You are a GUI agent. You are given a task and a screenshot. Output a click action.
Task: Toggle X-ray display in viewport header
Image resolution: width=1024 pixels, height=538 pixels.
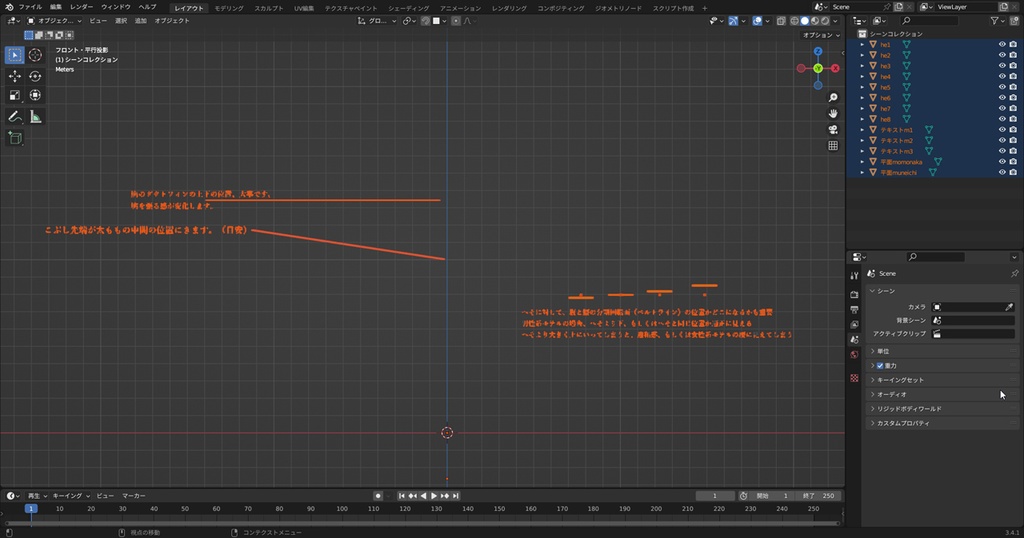point(781,21)
